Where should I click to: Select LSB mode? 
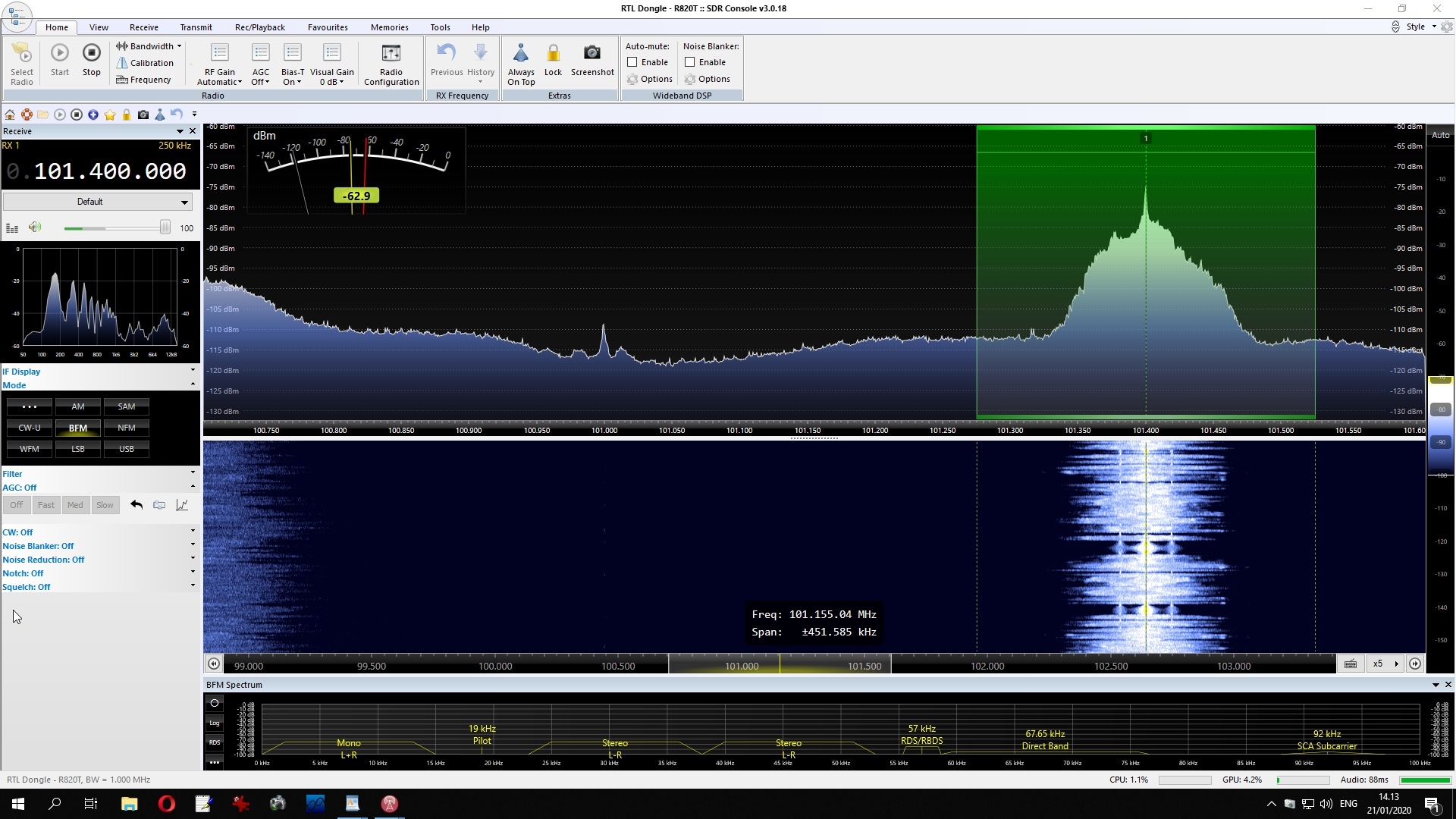tap(78, 449)
